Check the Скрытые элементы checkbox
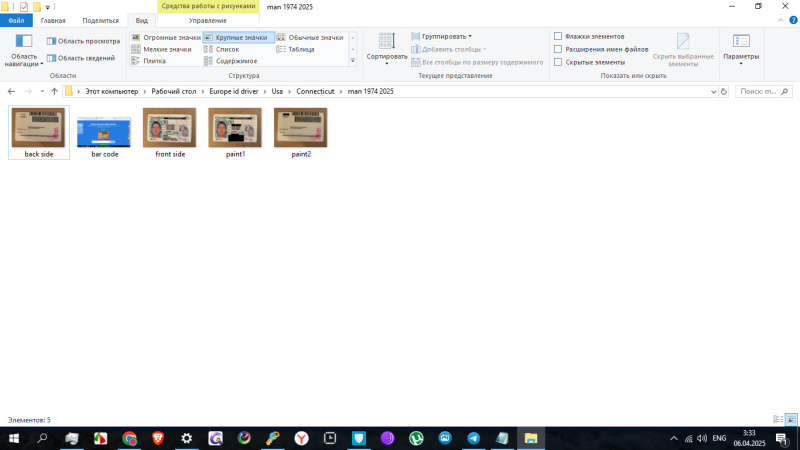 558,62
